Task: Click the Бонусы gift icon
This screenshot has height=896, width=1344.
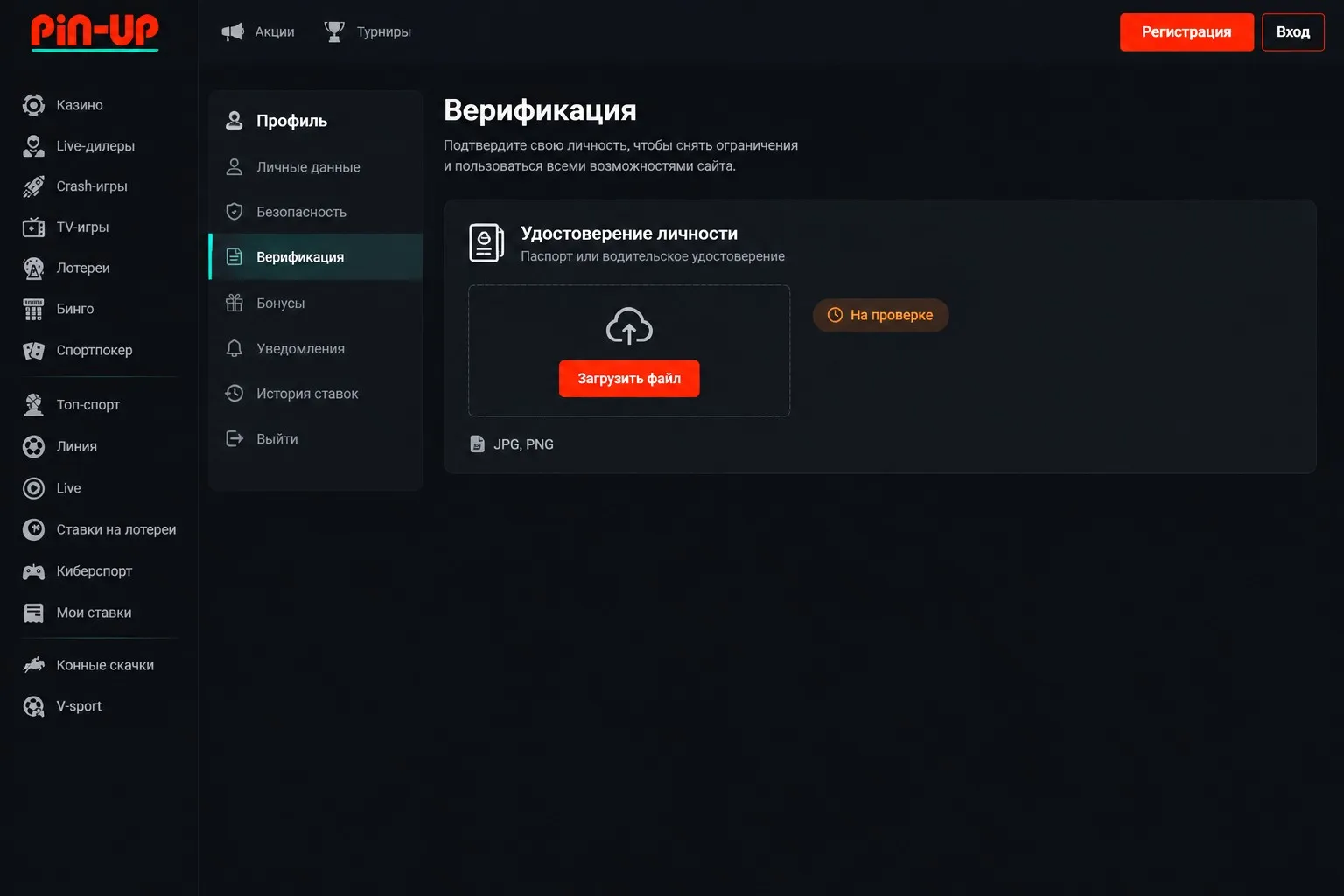Action: (234, 303)
